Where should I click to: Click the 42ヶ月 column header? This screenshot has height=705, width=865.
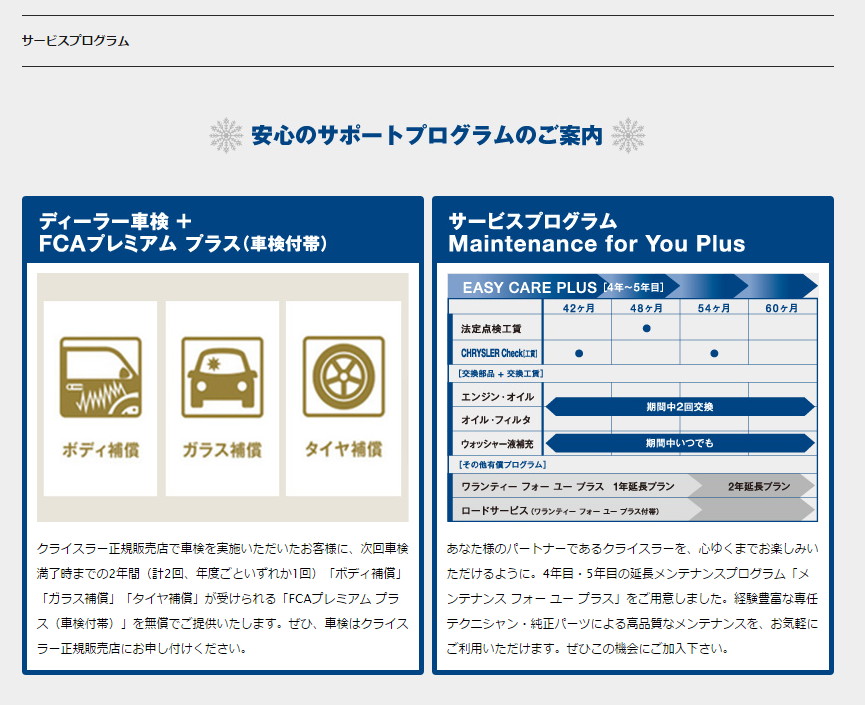578,308
